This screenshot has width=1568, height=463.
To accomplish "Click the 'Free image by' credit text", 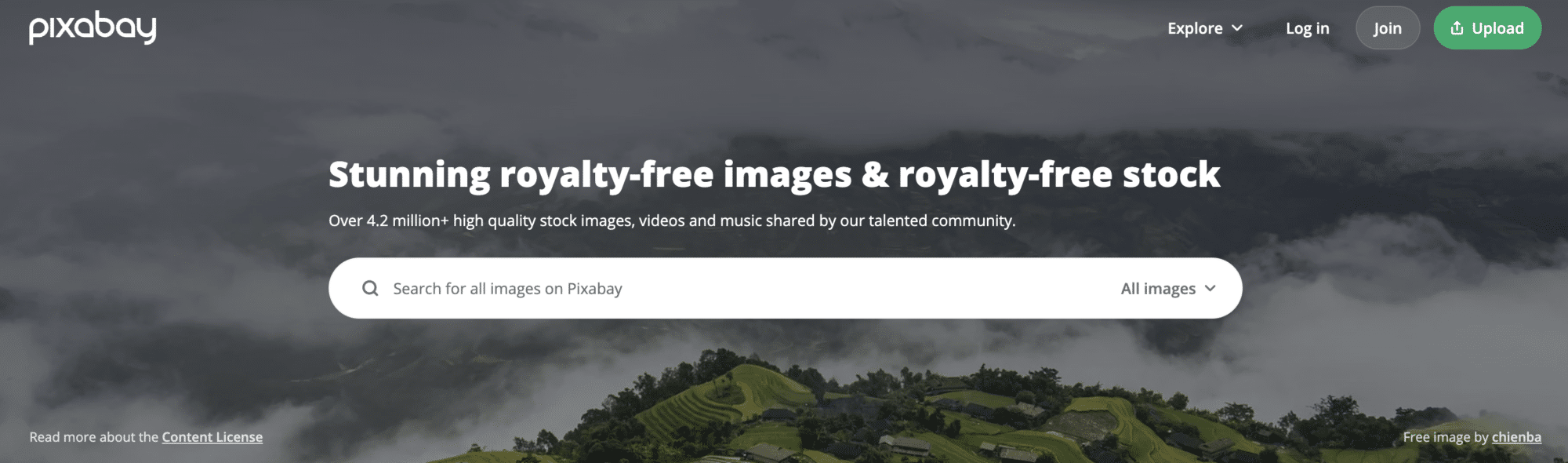I will tap(1446, 437).
